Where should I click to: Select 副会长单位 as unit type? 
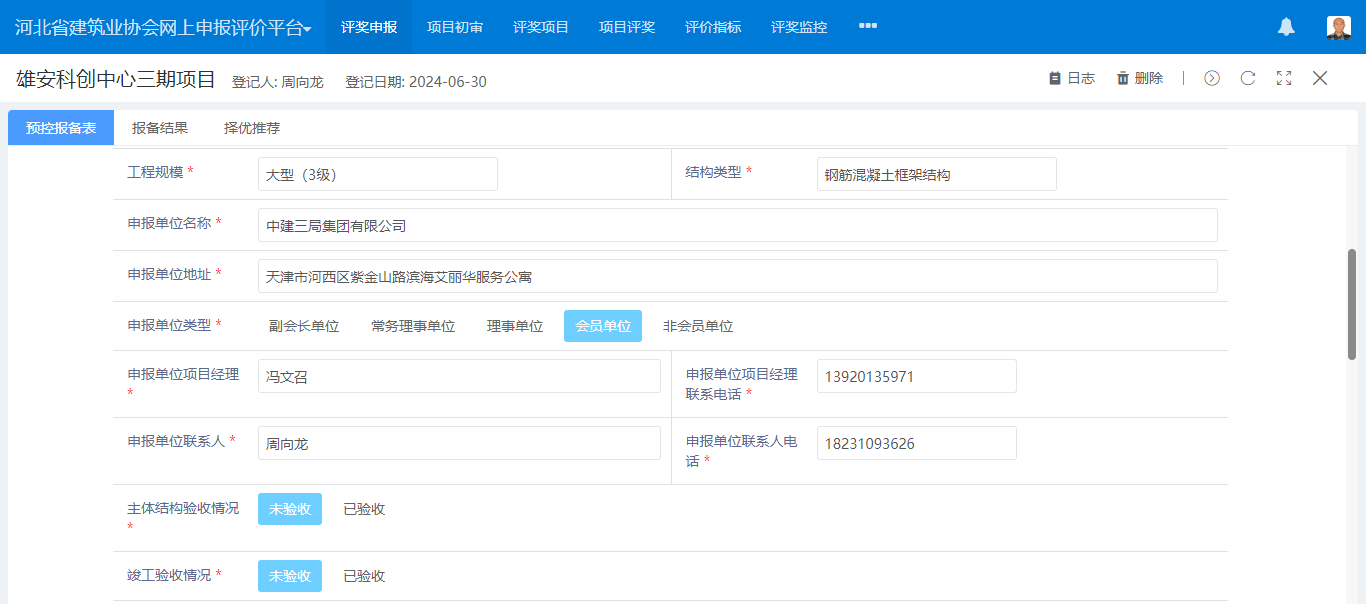coord(304,326)
